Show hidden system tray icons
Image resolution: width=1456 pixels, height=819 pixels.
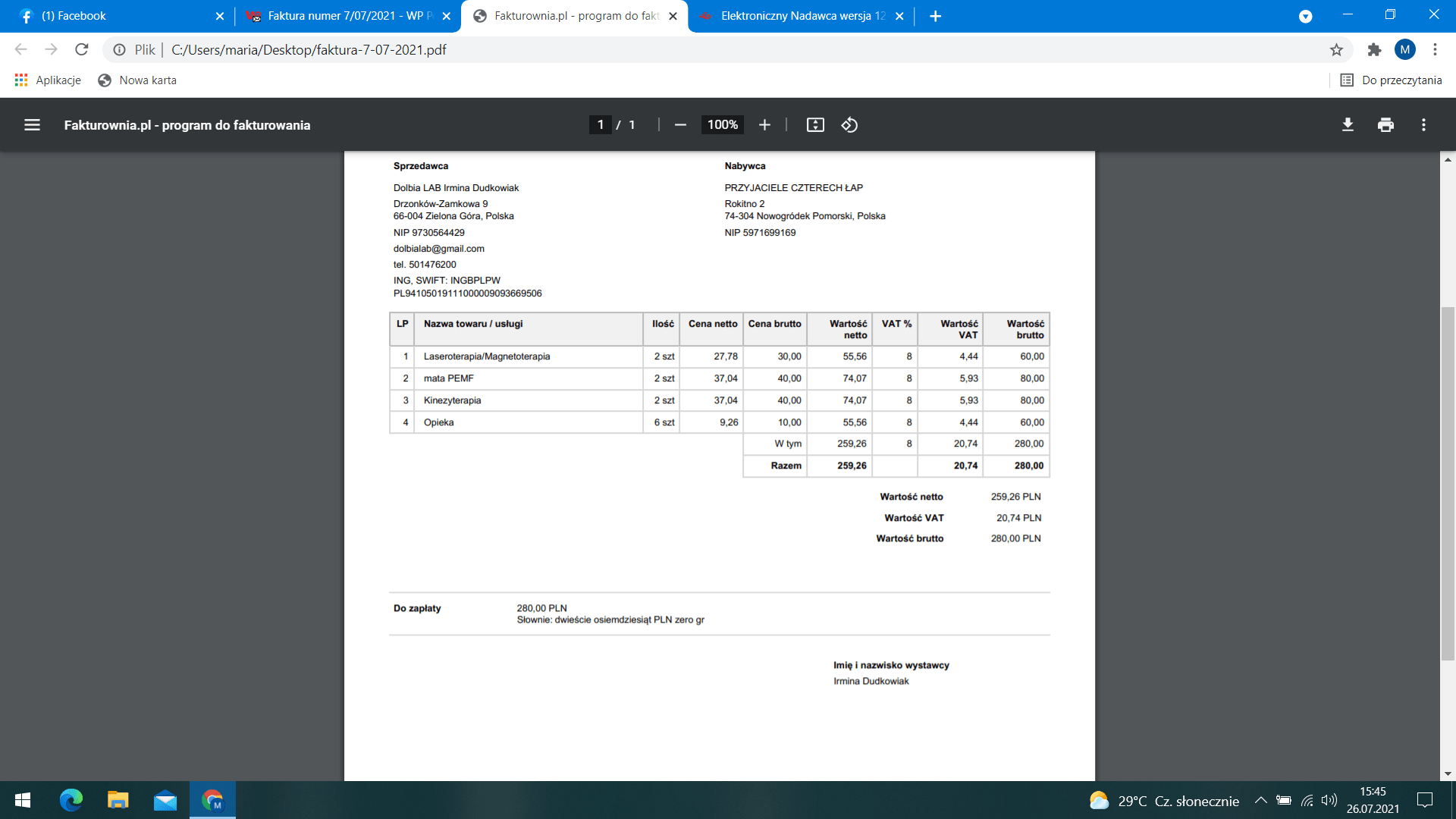click(x=1260, y=800)
